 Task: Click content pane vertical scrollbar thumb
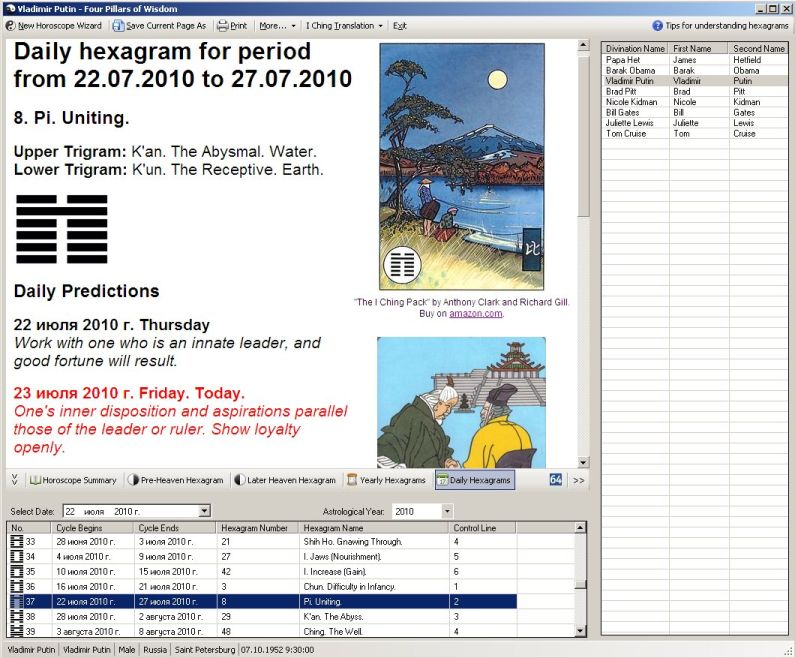[x=583, y=135]
